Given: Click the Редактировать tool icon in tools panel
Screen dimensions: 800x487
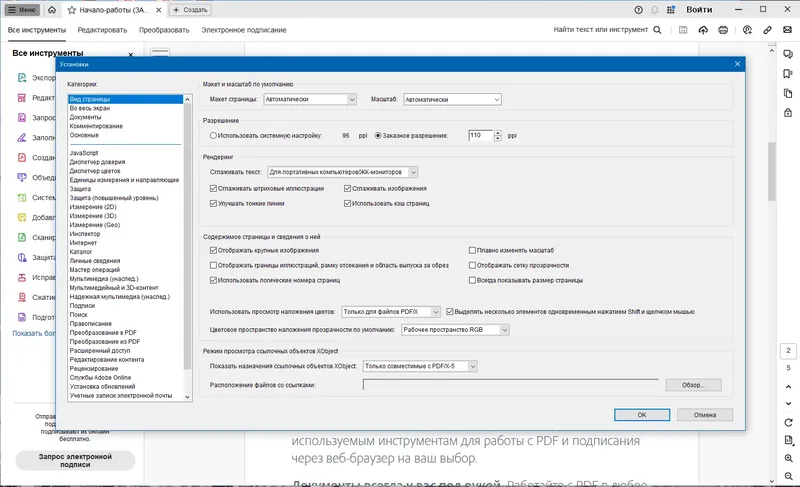Looking at the screenshot, I should [22, 97].
